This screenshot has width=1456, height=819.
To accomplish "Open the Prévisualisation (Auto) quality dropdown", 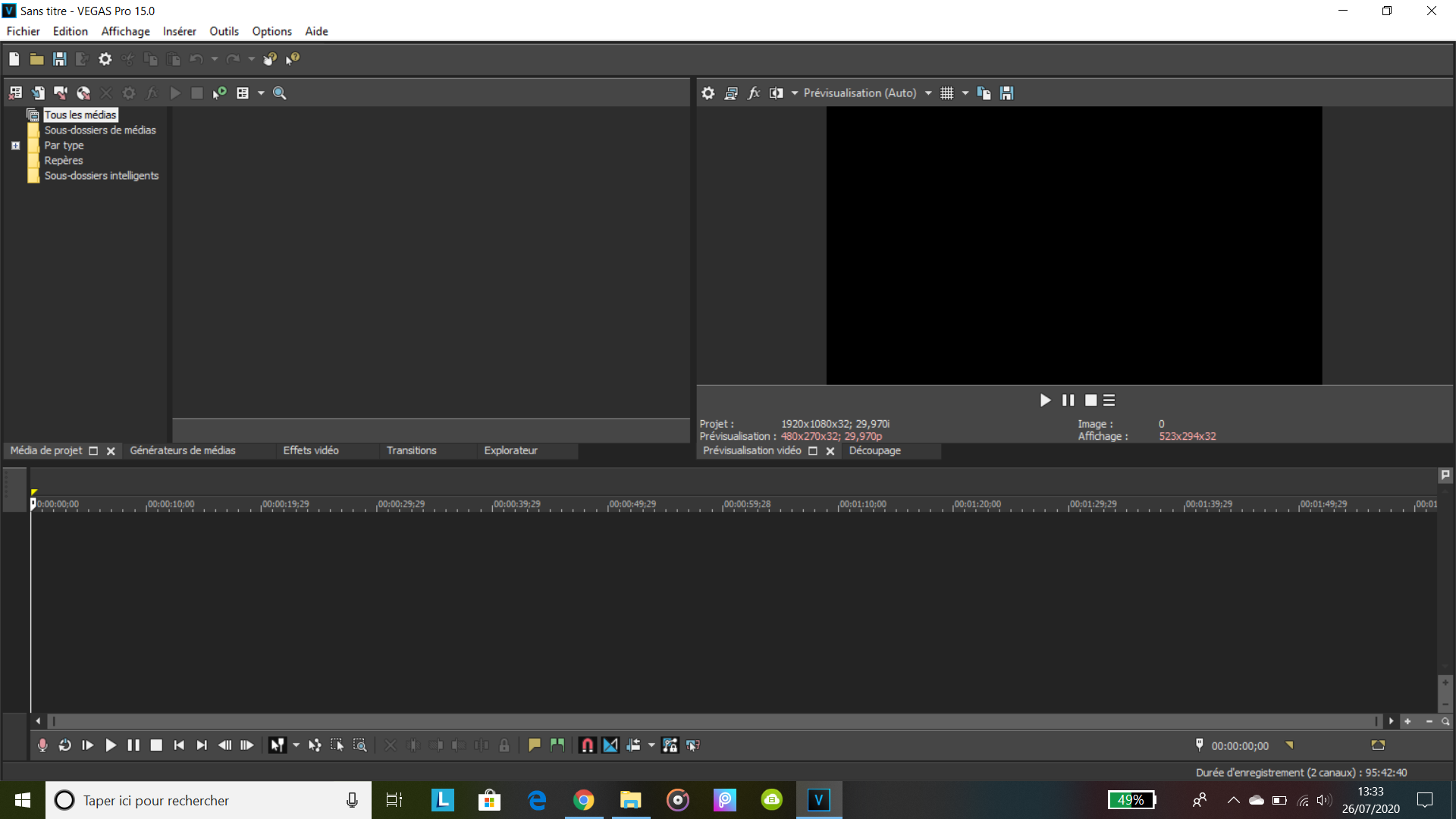I will (x=868, y=93).
